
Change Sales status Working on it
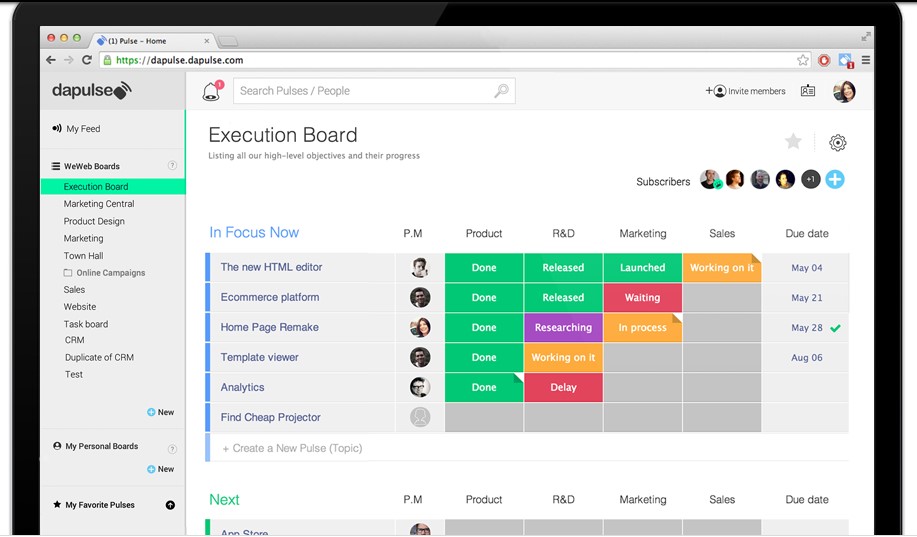[x=722, y=267]
